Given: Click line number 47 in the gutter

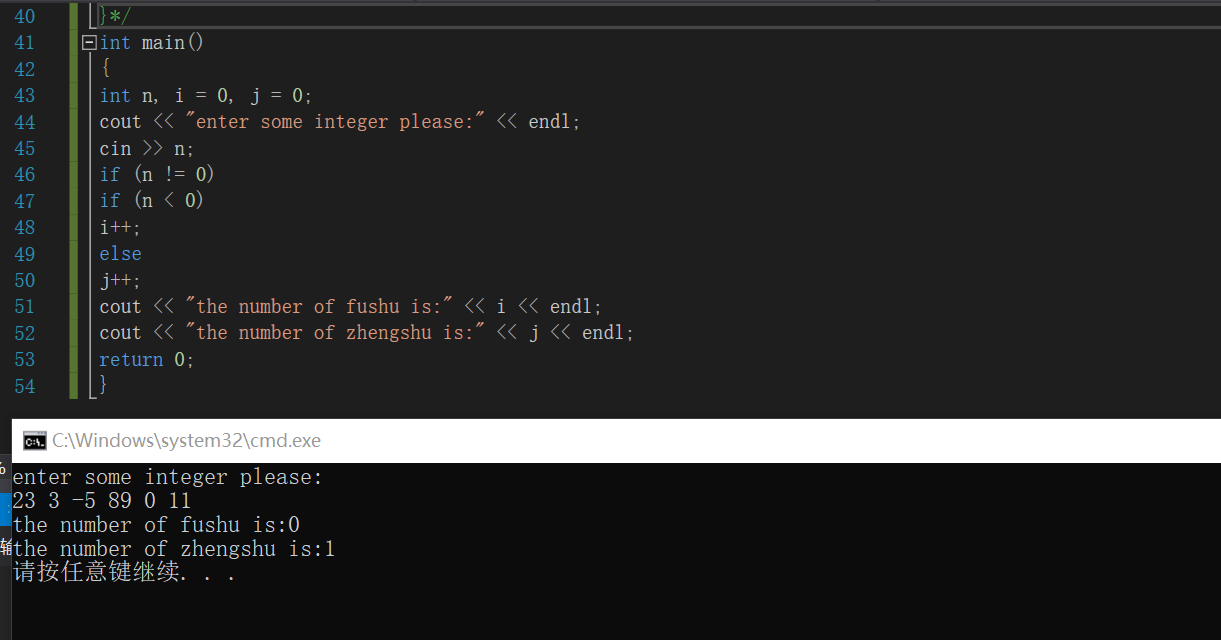Looking at the screenshot, I should click(x=24, y=201).
